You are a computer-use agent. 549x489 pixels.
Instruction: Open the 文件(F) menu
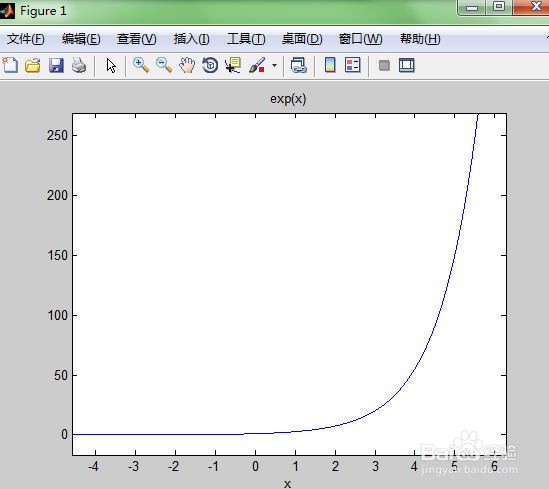(26, 39)
